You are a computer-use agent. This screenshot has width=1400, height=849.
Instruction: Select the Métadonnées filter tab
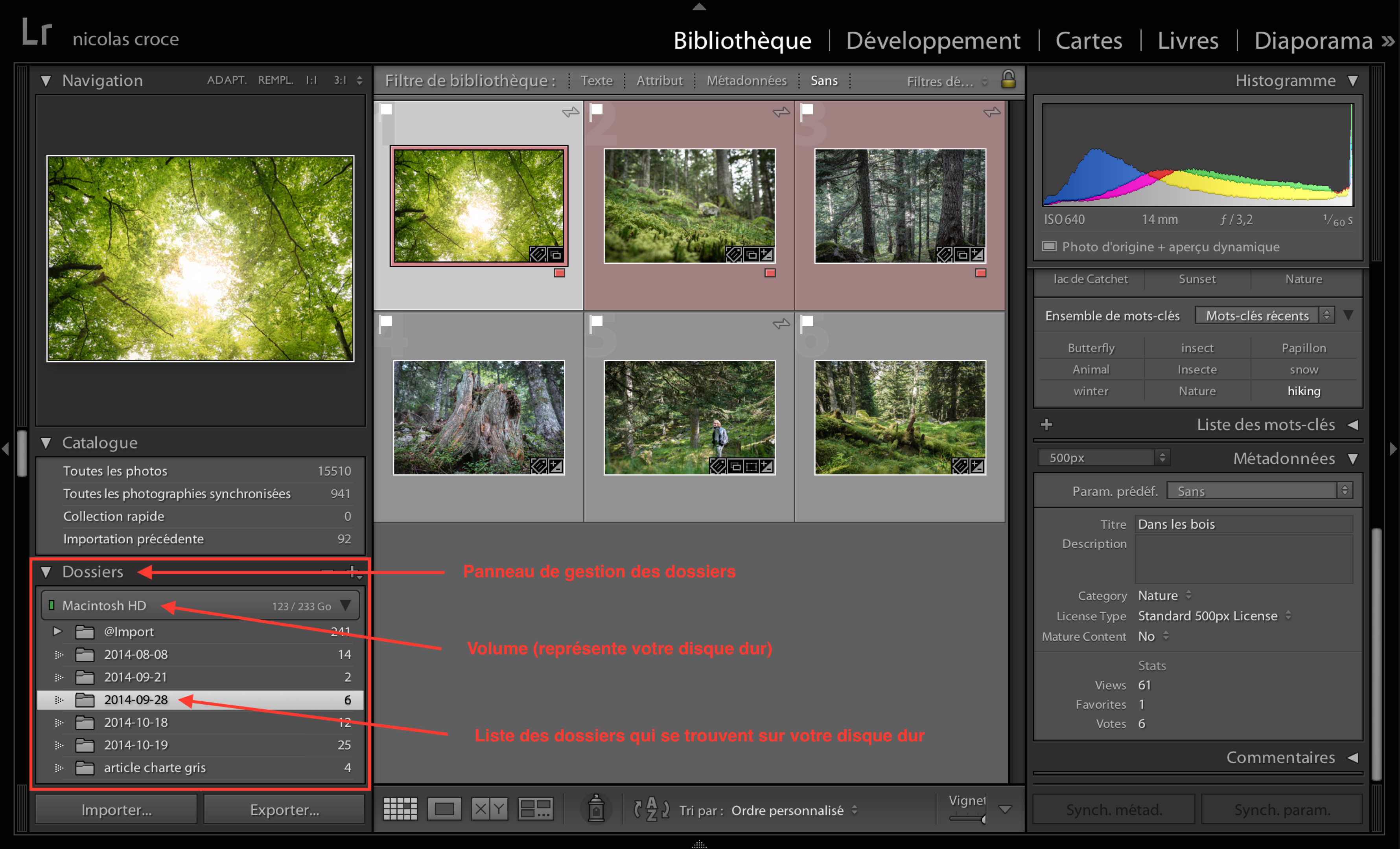click(746, 81)
